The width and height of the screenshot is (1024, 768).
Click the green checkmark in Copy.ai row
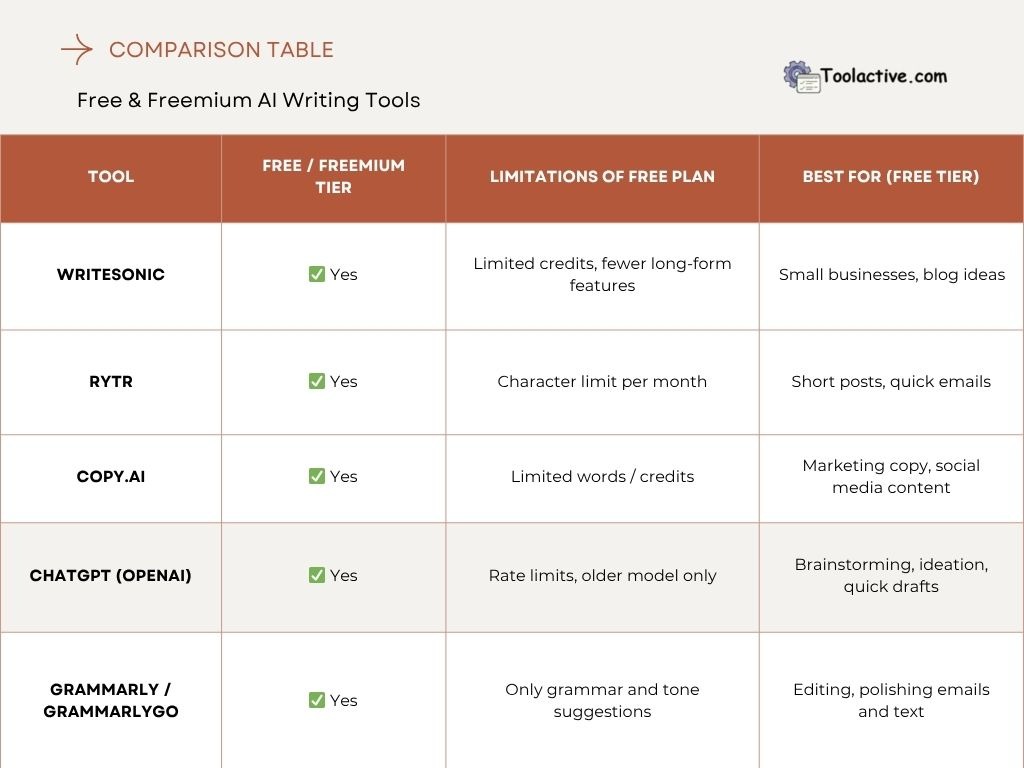[x=317, y=476]
